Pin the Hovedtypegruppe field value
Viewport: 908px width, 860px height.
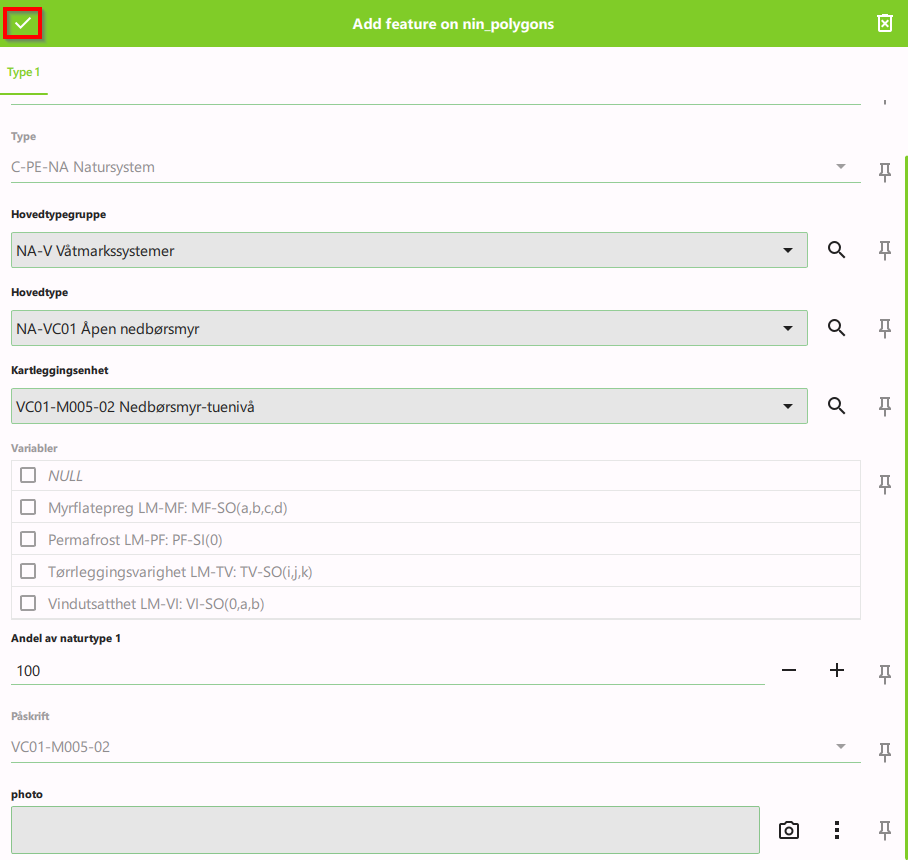point(884,250)
